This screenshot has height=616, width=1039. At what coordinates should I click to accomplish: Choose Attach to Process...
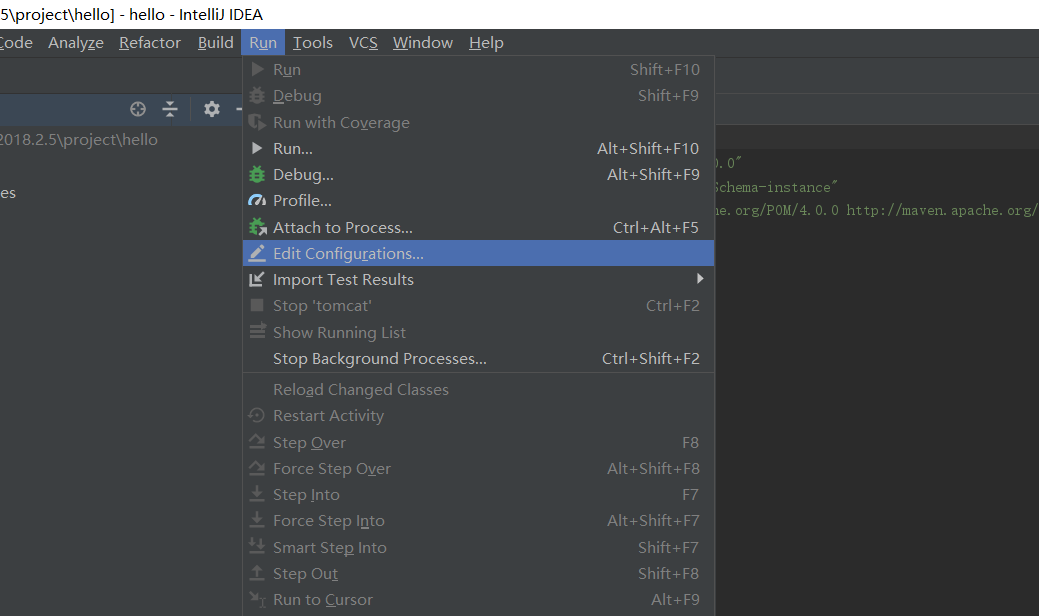(x=478, y=227)
